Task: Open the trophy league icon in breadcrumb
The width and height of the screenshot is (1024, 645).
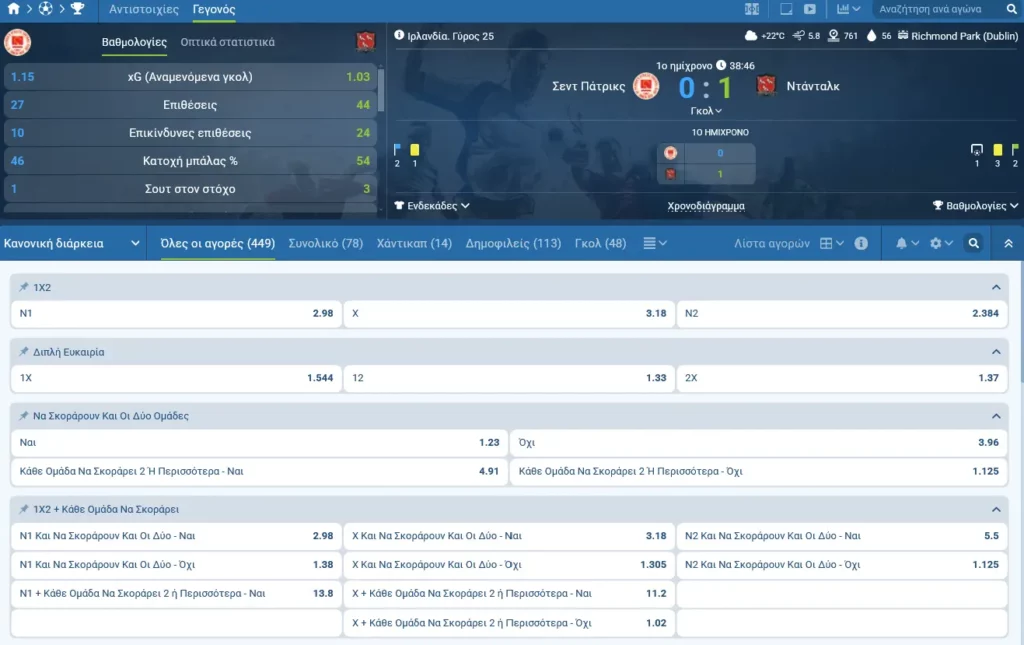Action: 77,9
